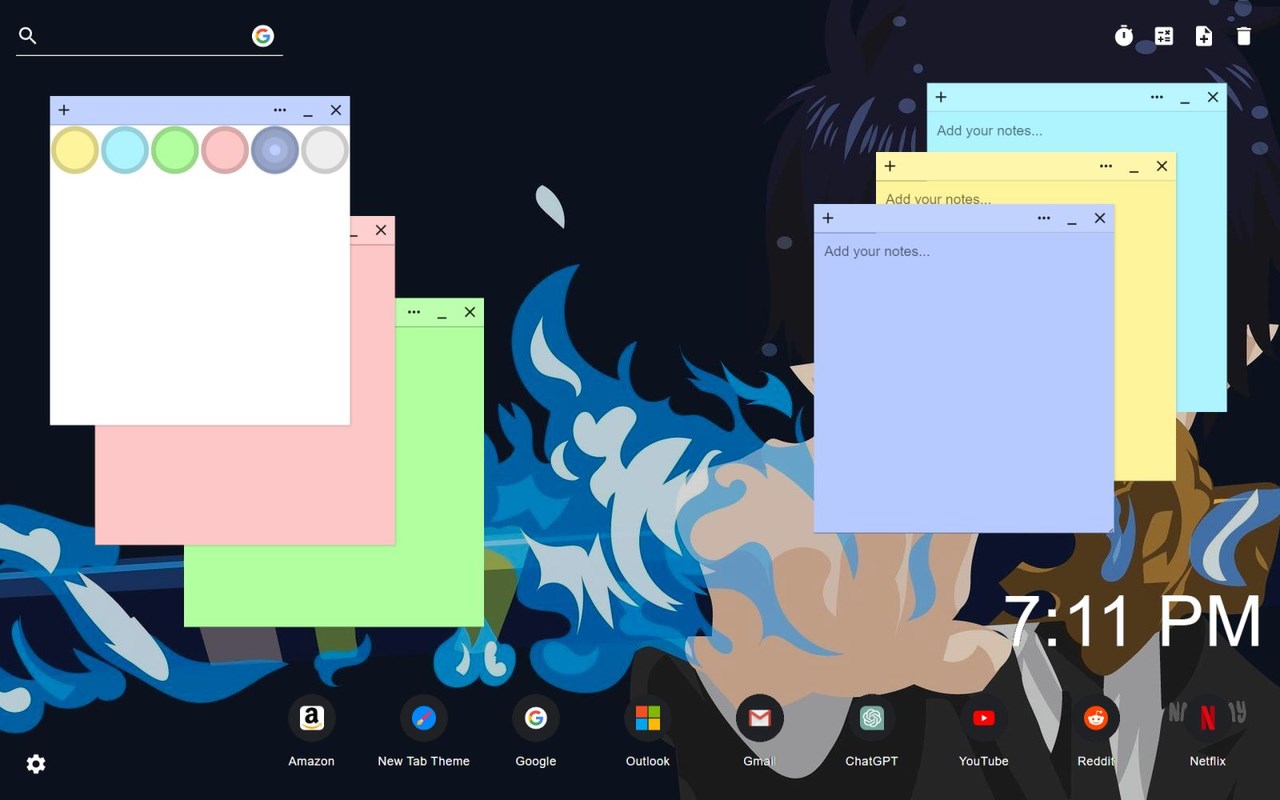
Task: Click the plus icon on cyan note
Action: tap(941, 97)
